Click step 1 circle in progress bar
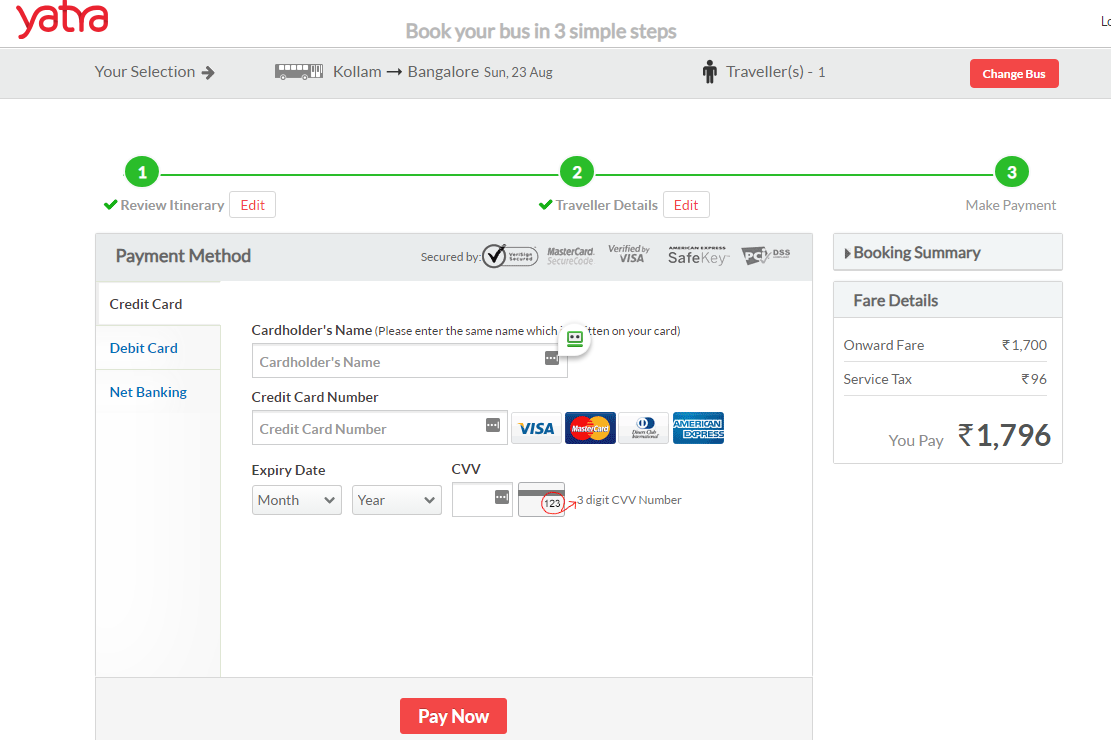This screenshot has width=1111, height=740. click(x=142, y=172)
